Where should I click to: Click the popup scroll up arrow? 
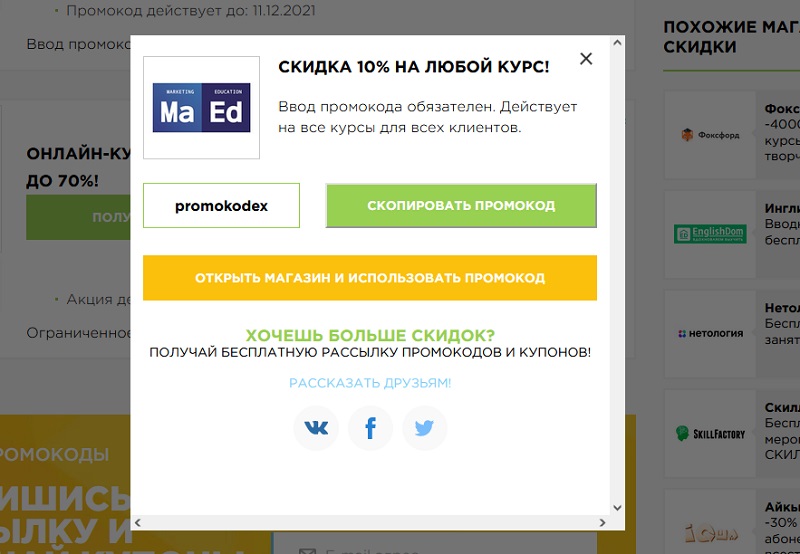[617, 43]
